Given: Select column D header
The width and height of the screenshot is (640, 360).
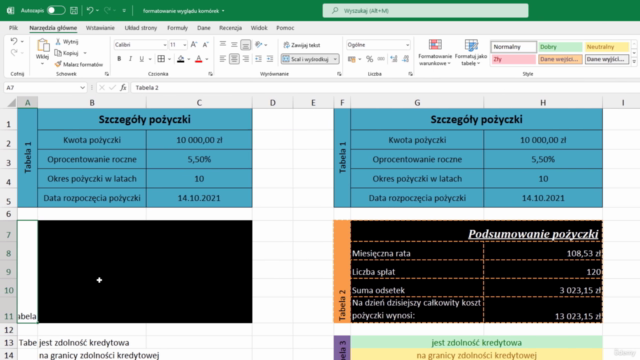Looking at the screenshot, I should pos(272,102).
